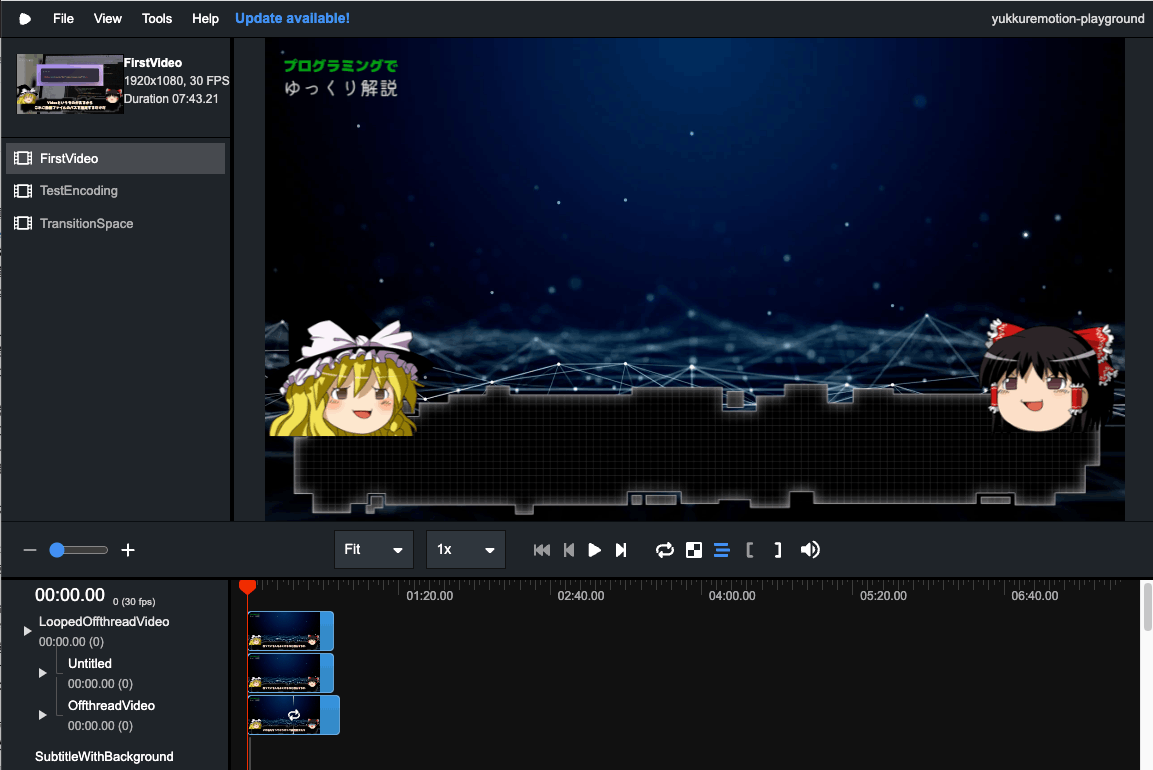1153x770 pixels.
Task: Toggle transparency checkerboard background
Action: point(693,550)
